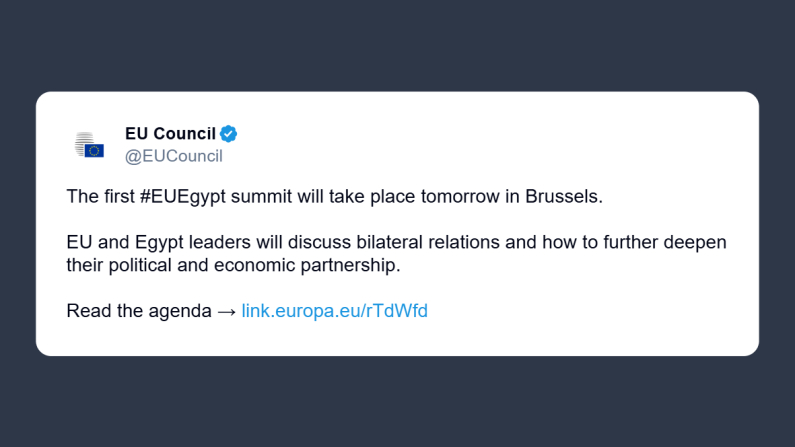795x447 pixels.
Task: Click the EU Council profile avatar
Action: click(88, 144)
